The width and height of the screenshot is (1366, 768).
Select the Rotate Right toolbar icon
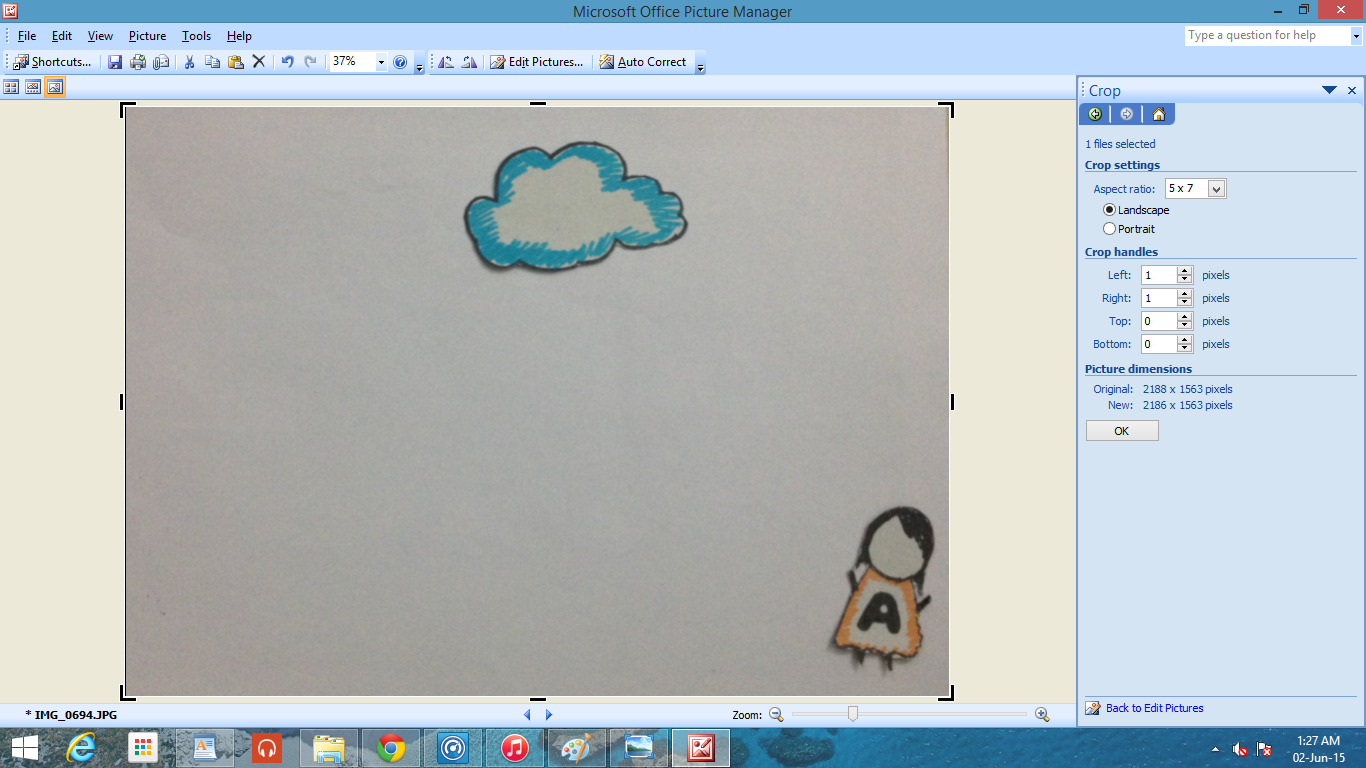[468, 62]
